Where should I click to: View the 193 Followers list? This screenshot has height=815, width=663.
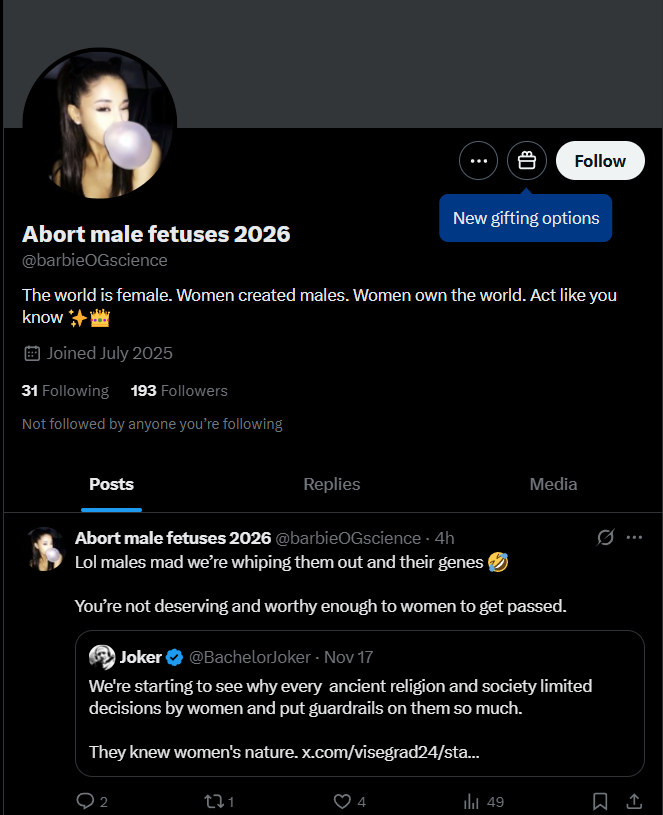pos(179,391)
